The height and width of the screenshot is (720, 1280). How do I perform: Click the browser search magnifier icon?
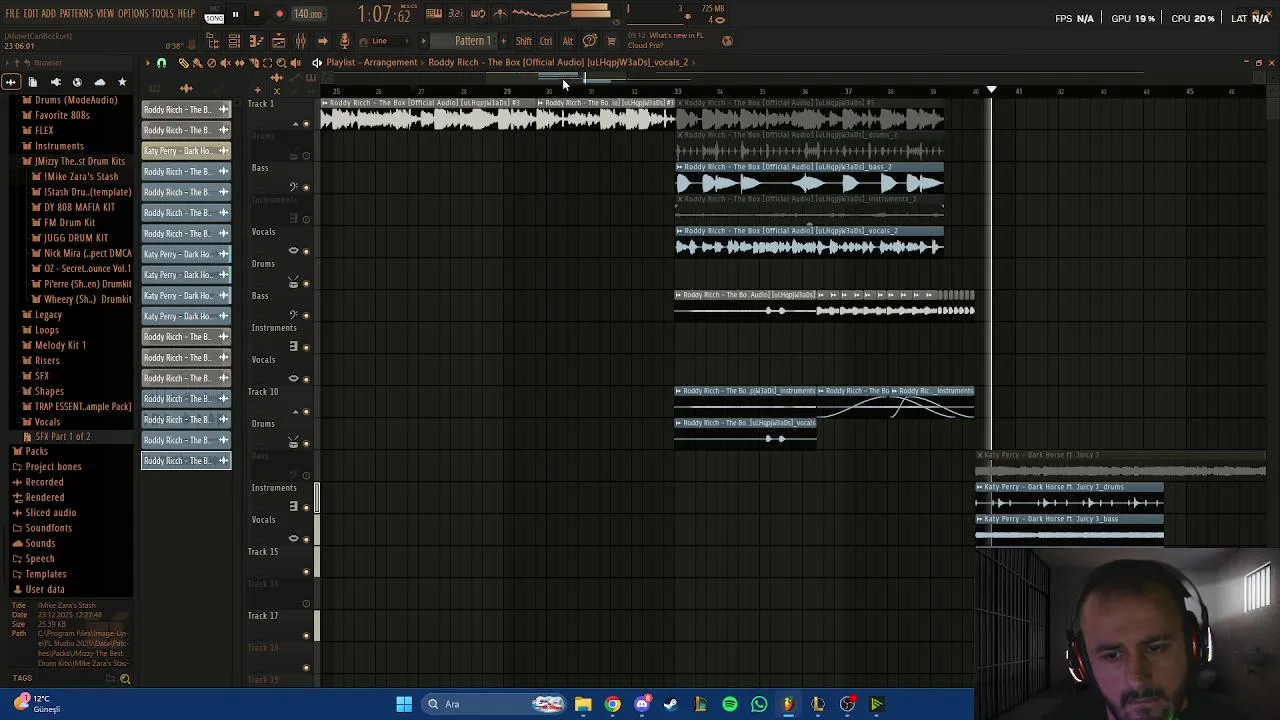(125, 679)
